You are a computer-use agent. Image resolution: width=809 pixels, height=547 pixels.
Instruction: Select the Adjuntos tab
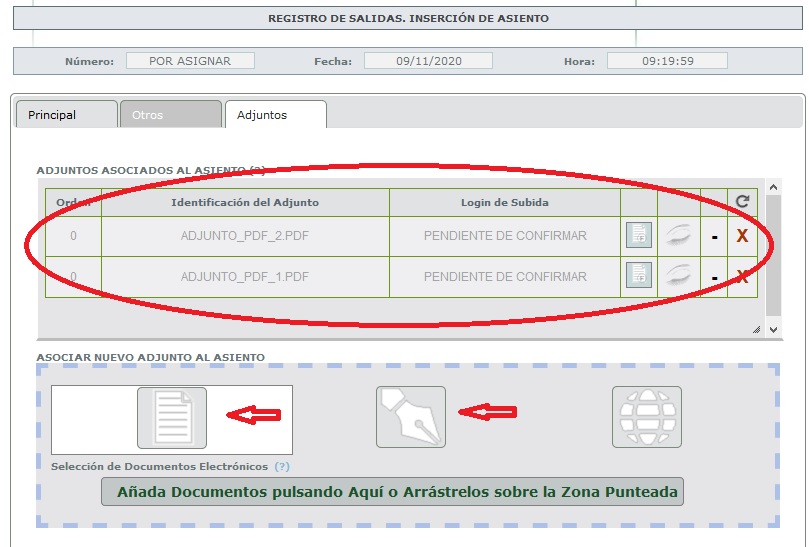[x=276, y=115]
